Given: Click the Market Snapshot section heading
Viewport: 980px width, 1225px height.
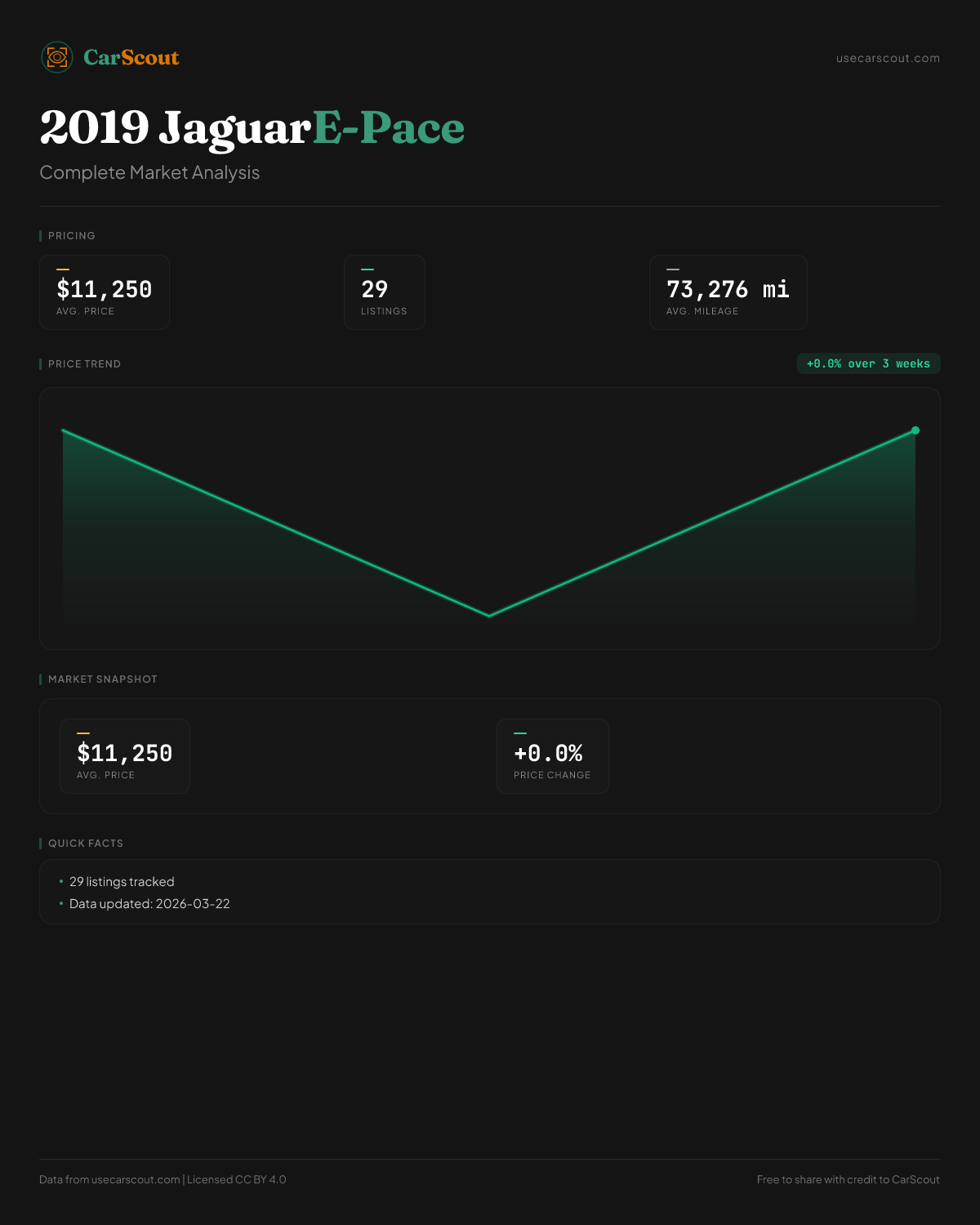Looking at the screenshot, I should pos(102,679).
